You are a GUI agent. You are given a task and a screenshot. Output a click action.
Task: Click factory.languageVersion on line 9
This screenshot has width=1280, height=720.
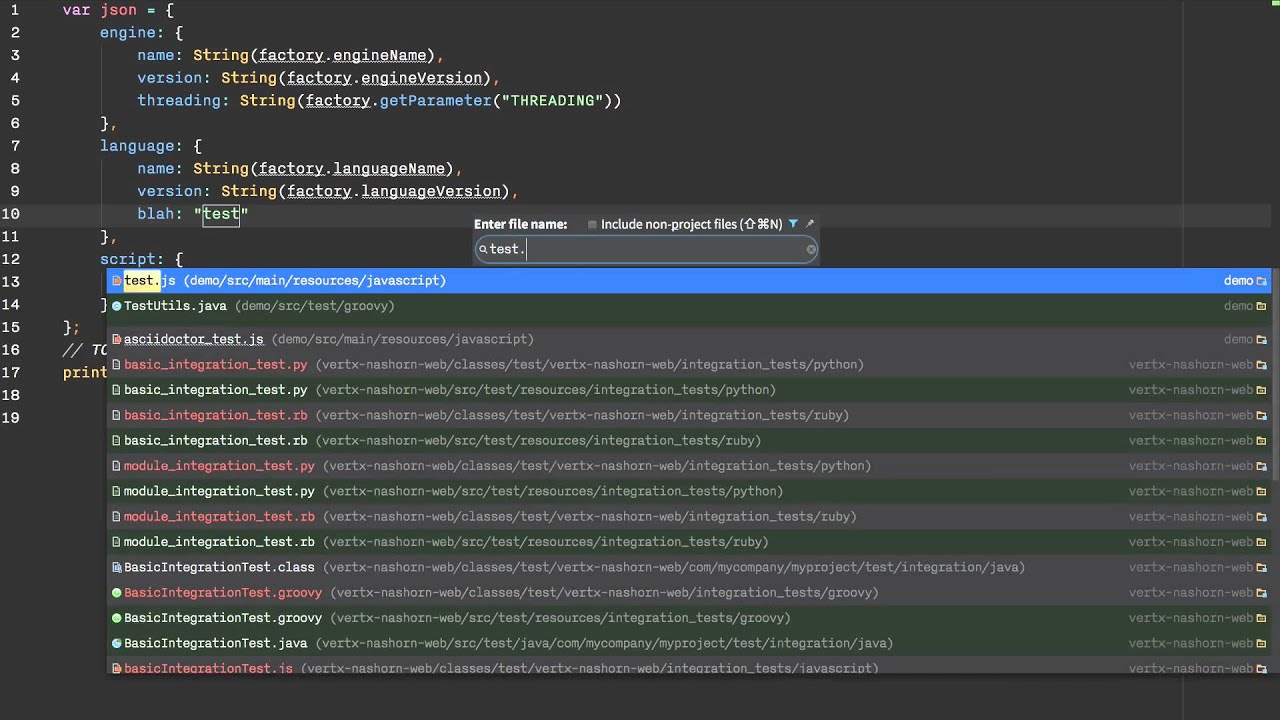394,191
